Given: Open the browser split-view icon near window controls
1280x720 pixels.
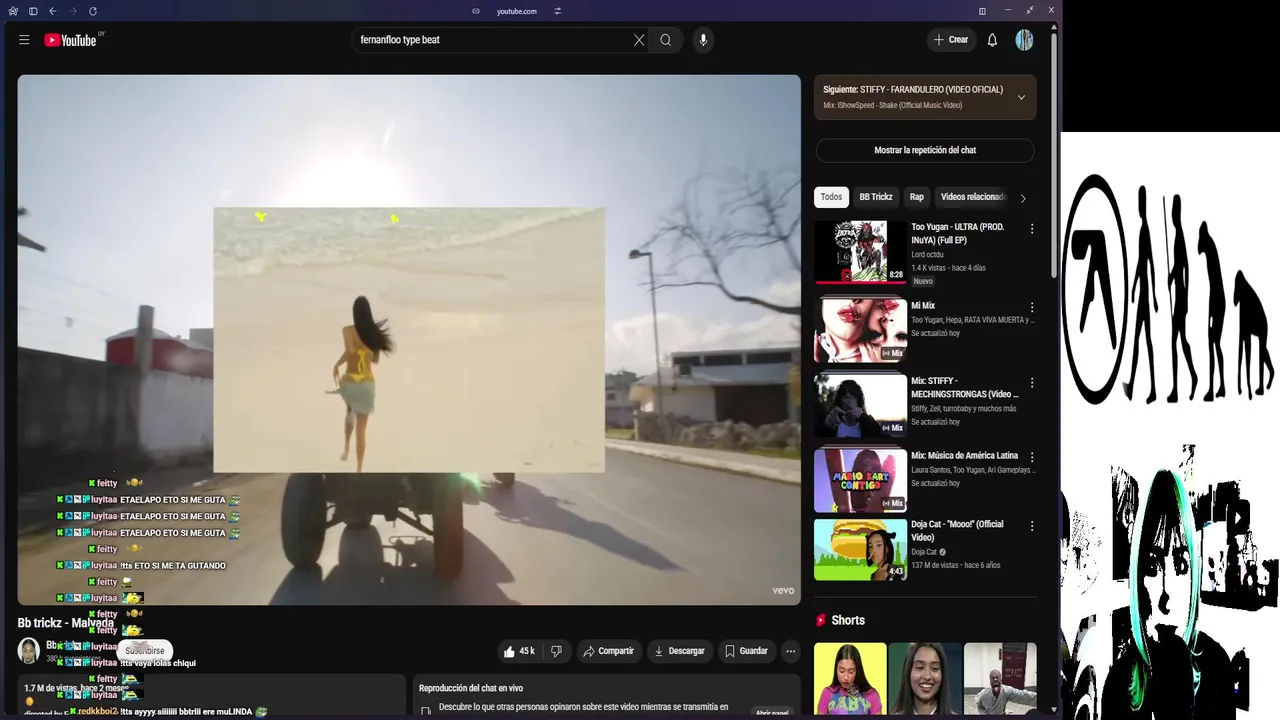Looking at the screenshot, I should [982, 11].
